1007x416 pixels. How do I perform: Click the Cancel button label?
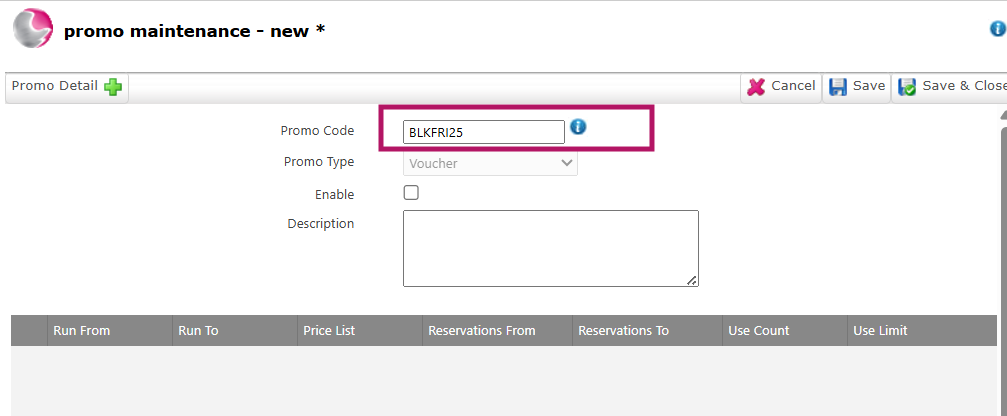793,85
